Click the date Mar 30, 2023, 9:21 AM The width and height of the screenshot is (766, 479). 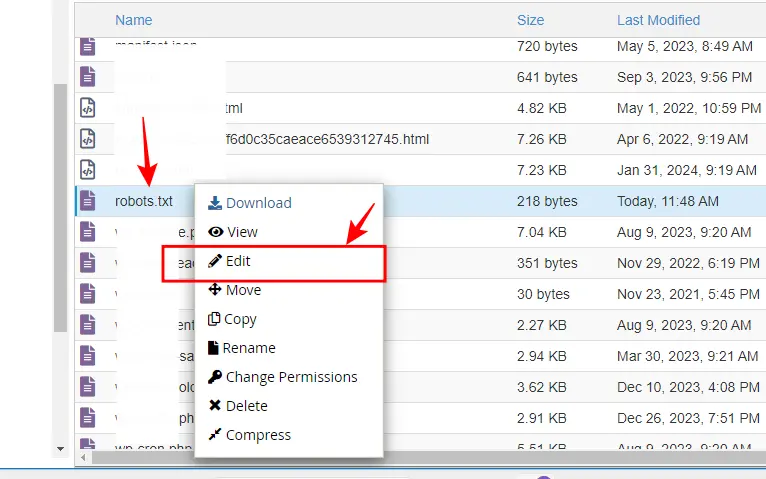[x=687, y=356]
